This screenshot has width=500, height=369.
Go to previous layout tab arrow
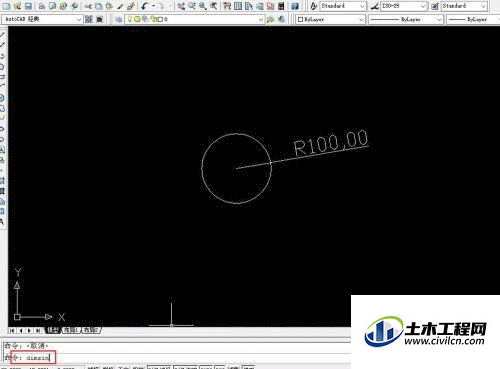pos(21,330)
